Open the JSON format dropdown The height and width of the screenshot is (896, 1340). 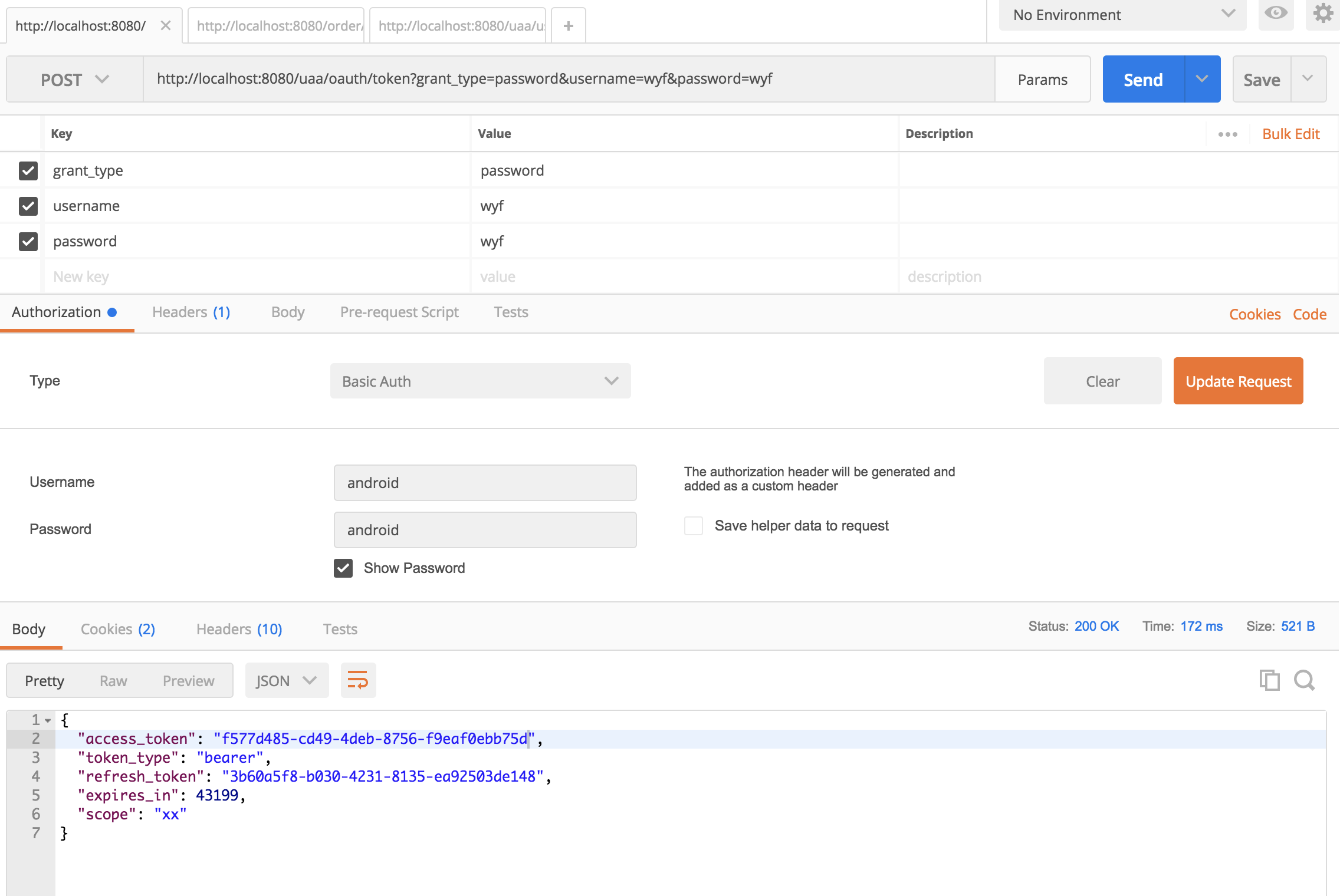point(287,681)
